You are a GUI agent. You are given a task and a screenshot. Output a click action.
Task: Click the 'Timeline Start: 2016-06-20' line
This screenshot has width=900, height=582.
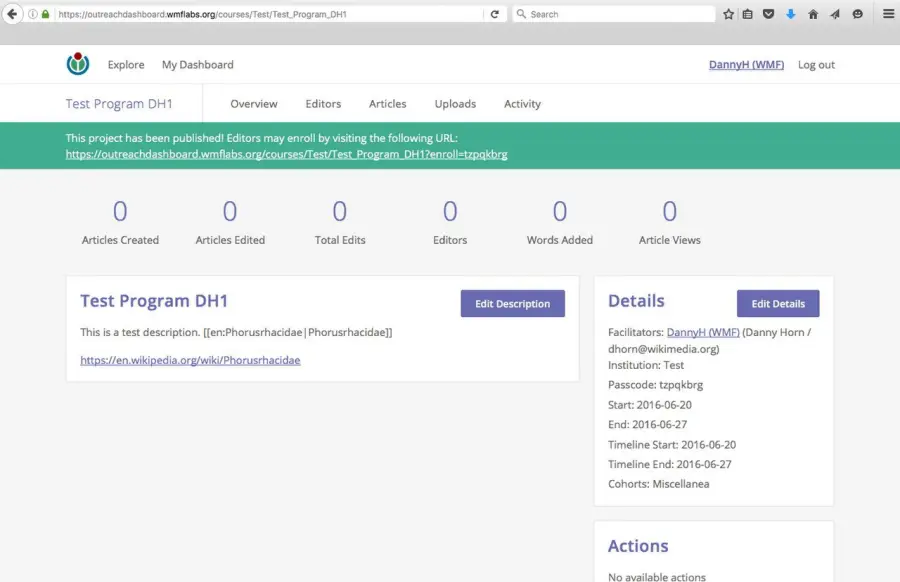(672, 445)
